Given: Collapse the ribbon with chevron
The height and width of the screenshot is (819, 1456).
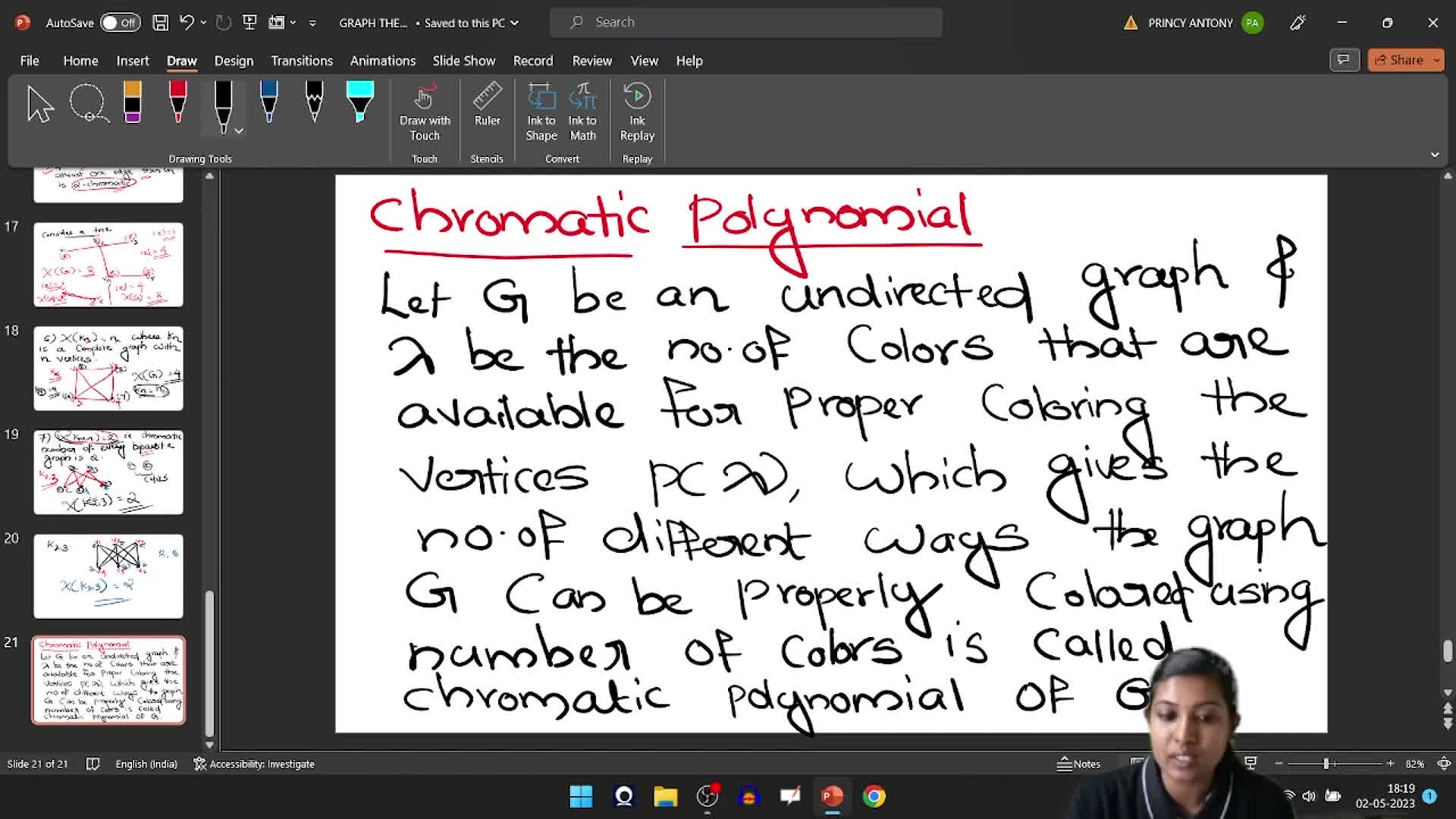Looking at the screenshot, I should (1435, 155).
